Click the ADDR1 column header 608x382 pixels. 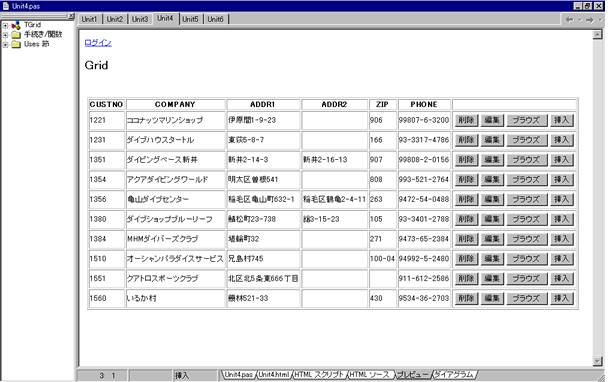[263, 104]
